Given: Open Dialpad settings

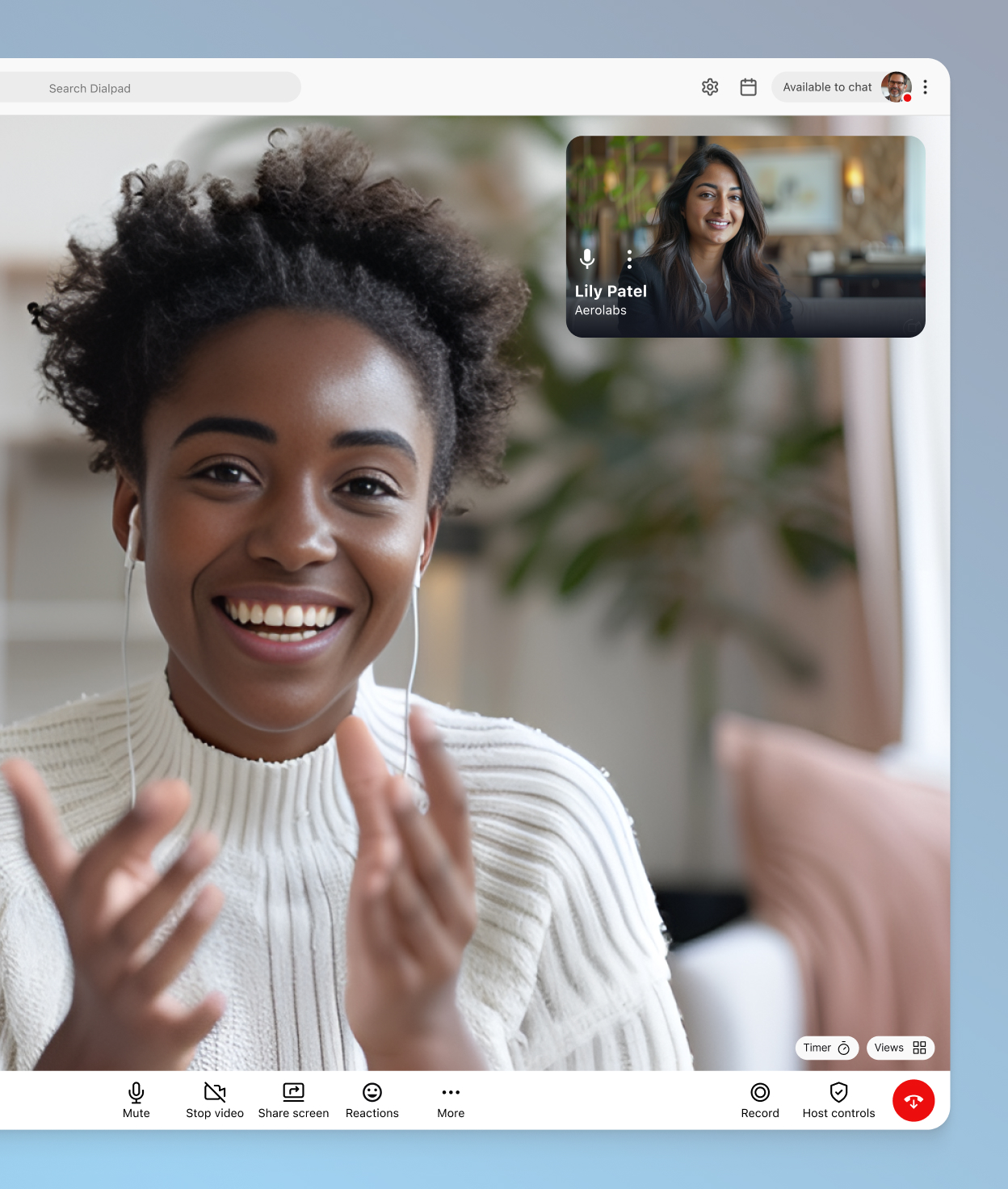Looking at the screenshot, I should click(x=709, y=86).
